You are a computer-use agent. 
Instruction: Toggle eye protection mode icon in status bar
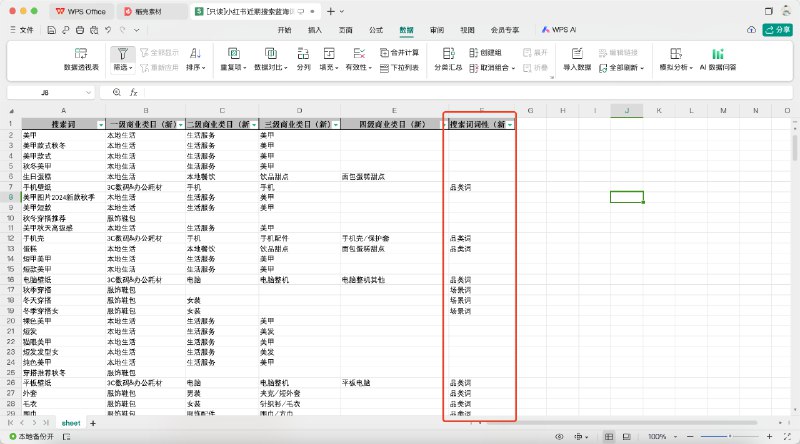[x=559, y=436]
